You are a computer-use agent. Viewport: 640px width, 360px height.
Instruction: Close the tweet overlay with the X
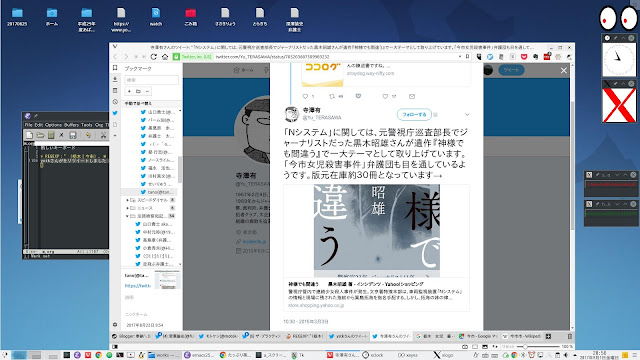click(x=564, y=71)
